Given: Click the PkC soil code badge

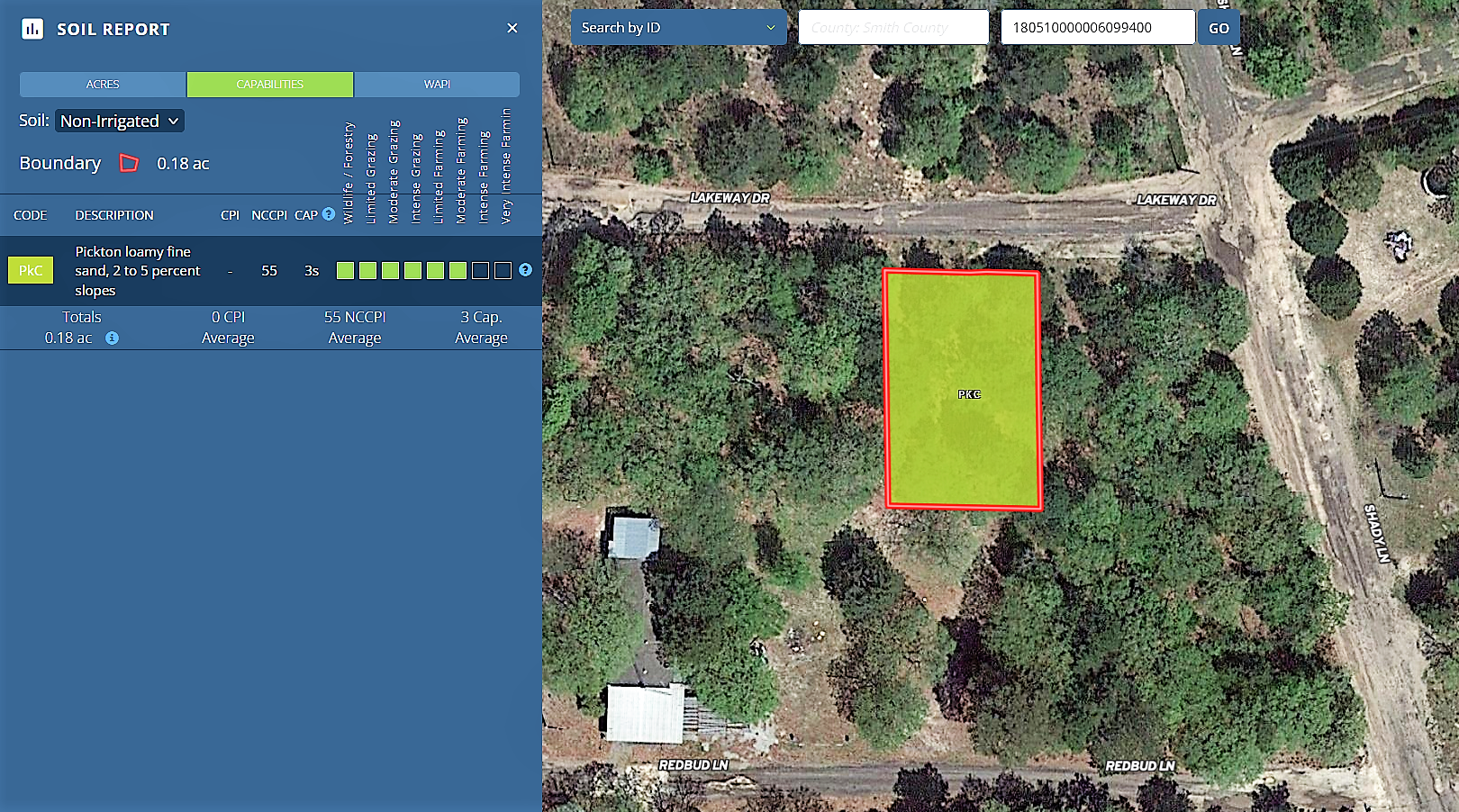Looking at the screenshot, I should point(31,270).
